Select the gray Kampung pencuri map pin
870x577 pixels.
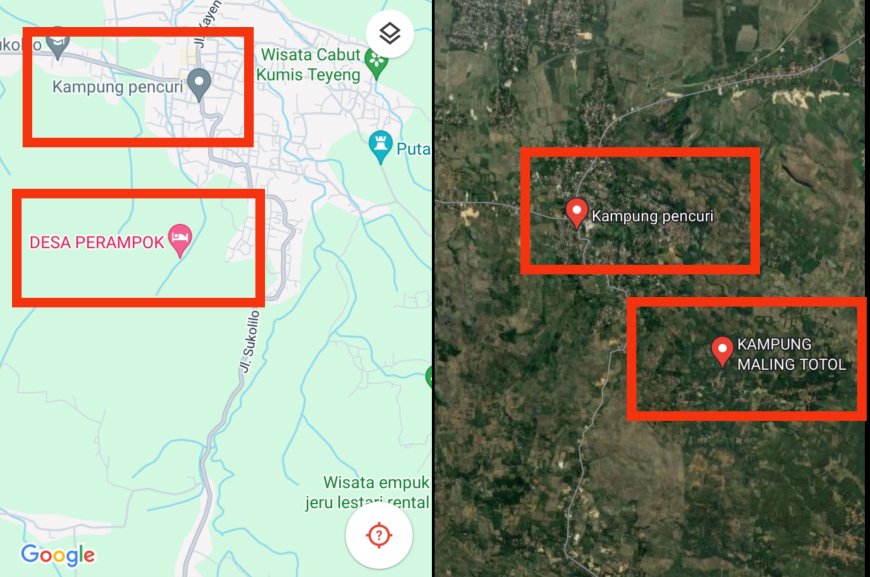point(199,85)
